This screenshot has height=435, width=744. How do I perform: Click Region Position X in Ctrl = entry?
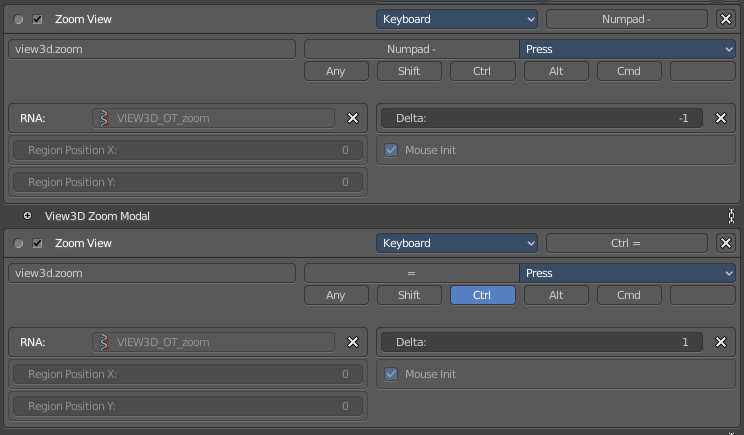point(188,374)
